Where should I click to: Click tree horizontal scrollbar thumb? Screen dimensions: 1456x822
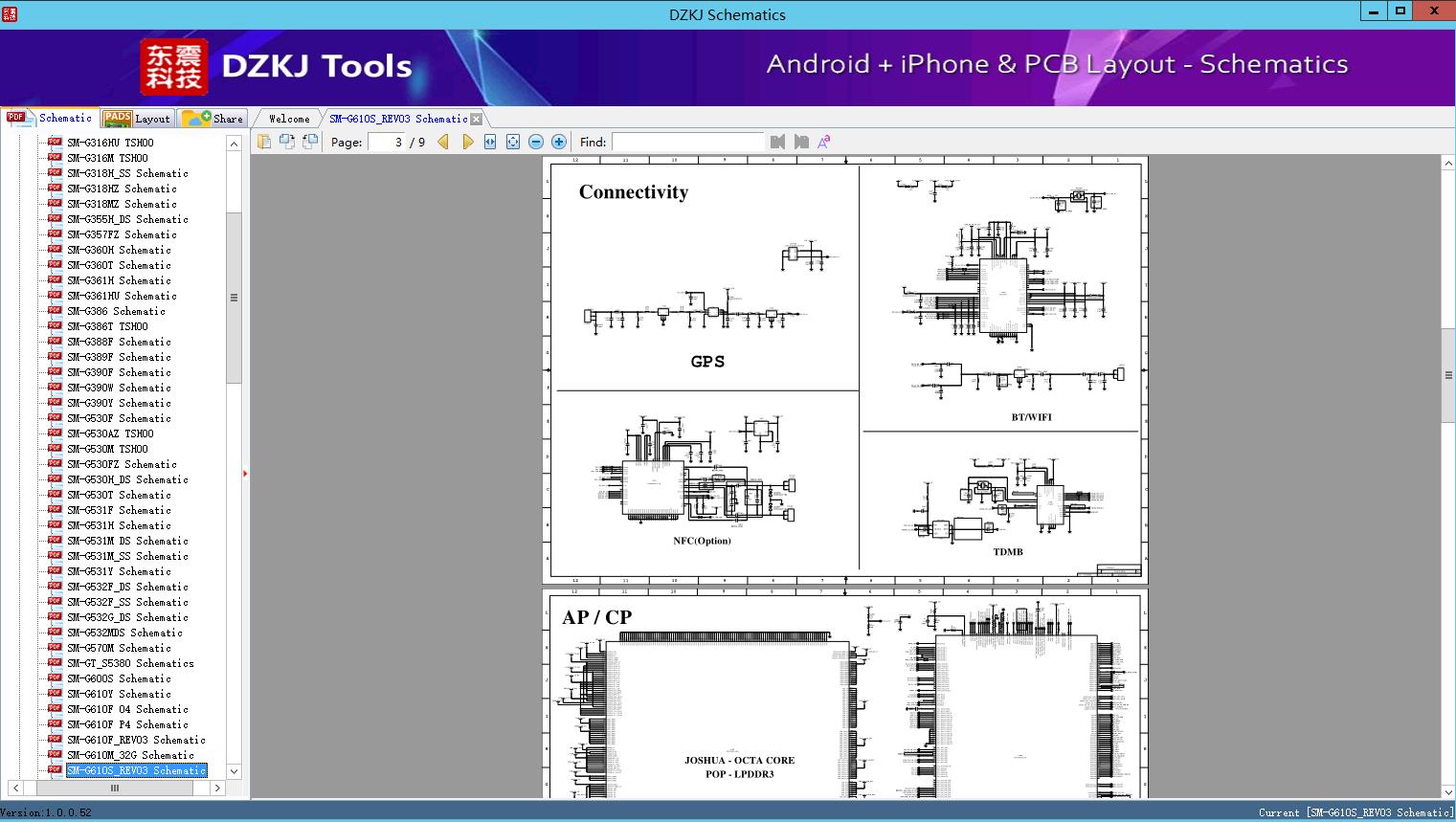(x=115, y=789)
